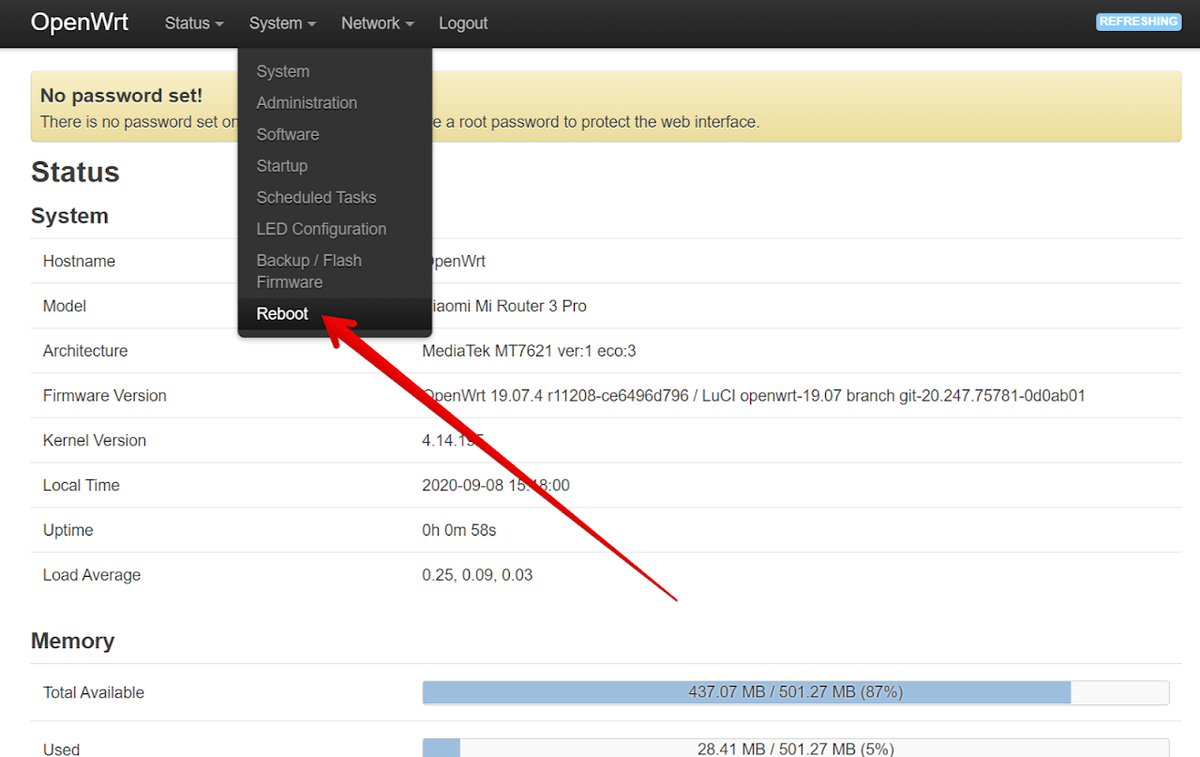The width and height of the screenshot is (1200, 757).
Task: Expand the Network dropdown menu
Action: [377, 23]
